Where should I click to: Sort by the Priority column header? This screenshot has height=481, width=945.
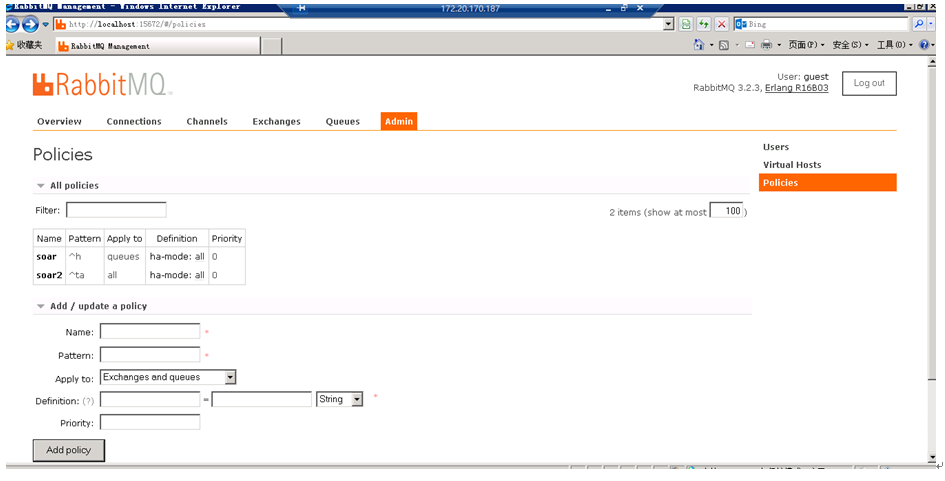[227, 238]
